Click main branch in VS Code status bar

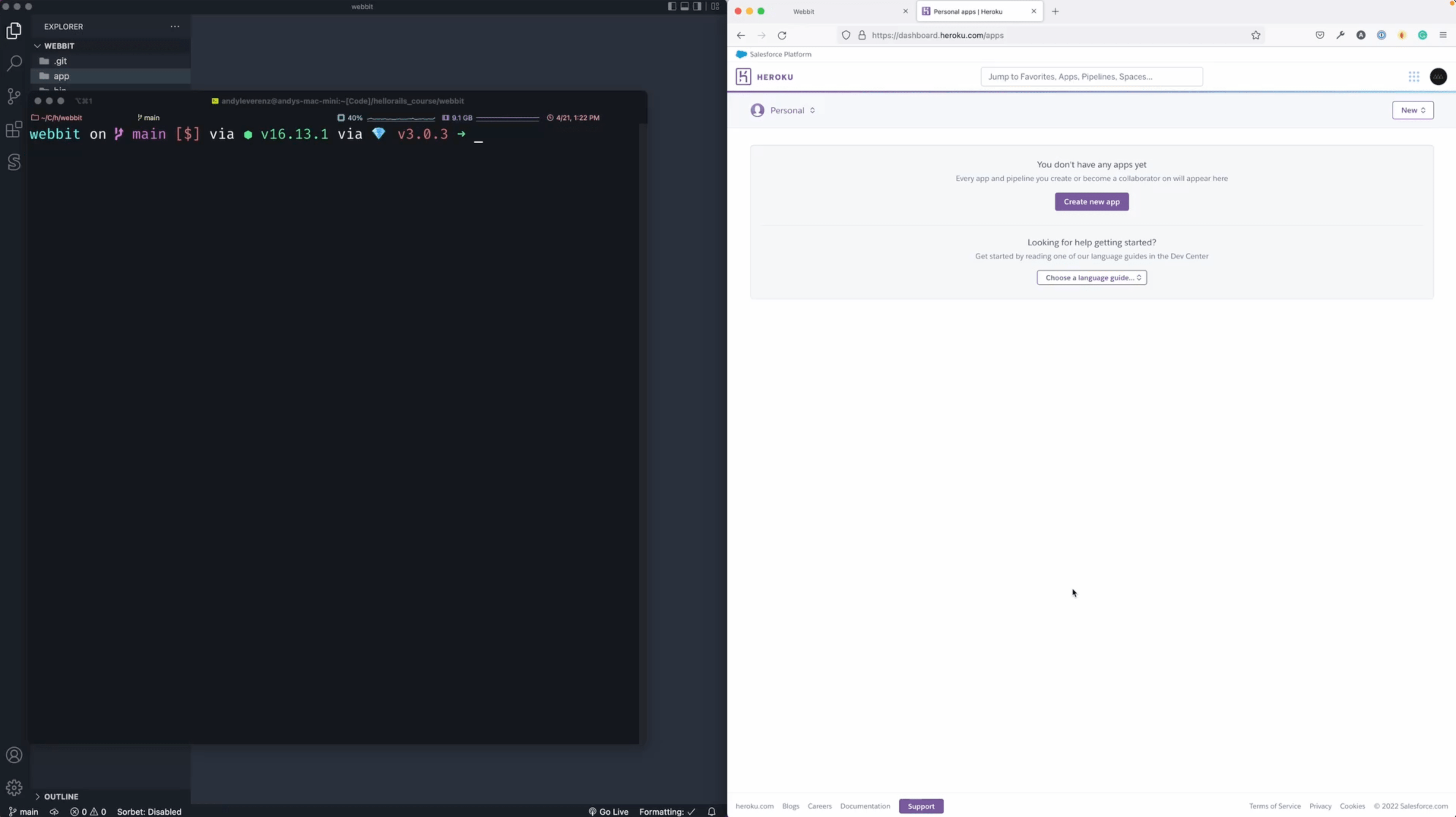(24, 811)
